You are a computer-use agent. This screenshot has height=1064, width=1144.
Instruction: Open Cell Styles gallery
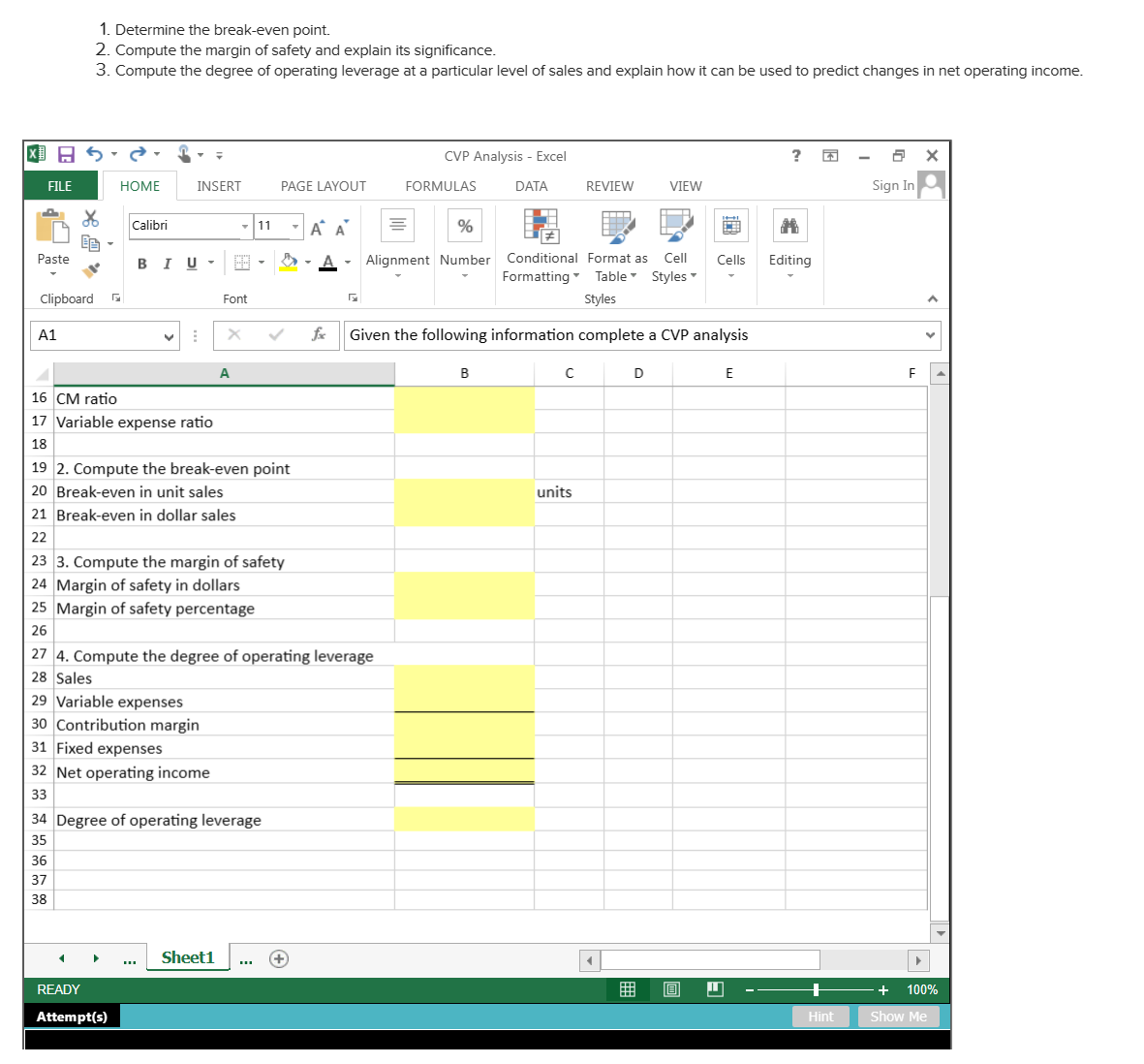(675, 246)
